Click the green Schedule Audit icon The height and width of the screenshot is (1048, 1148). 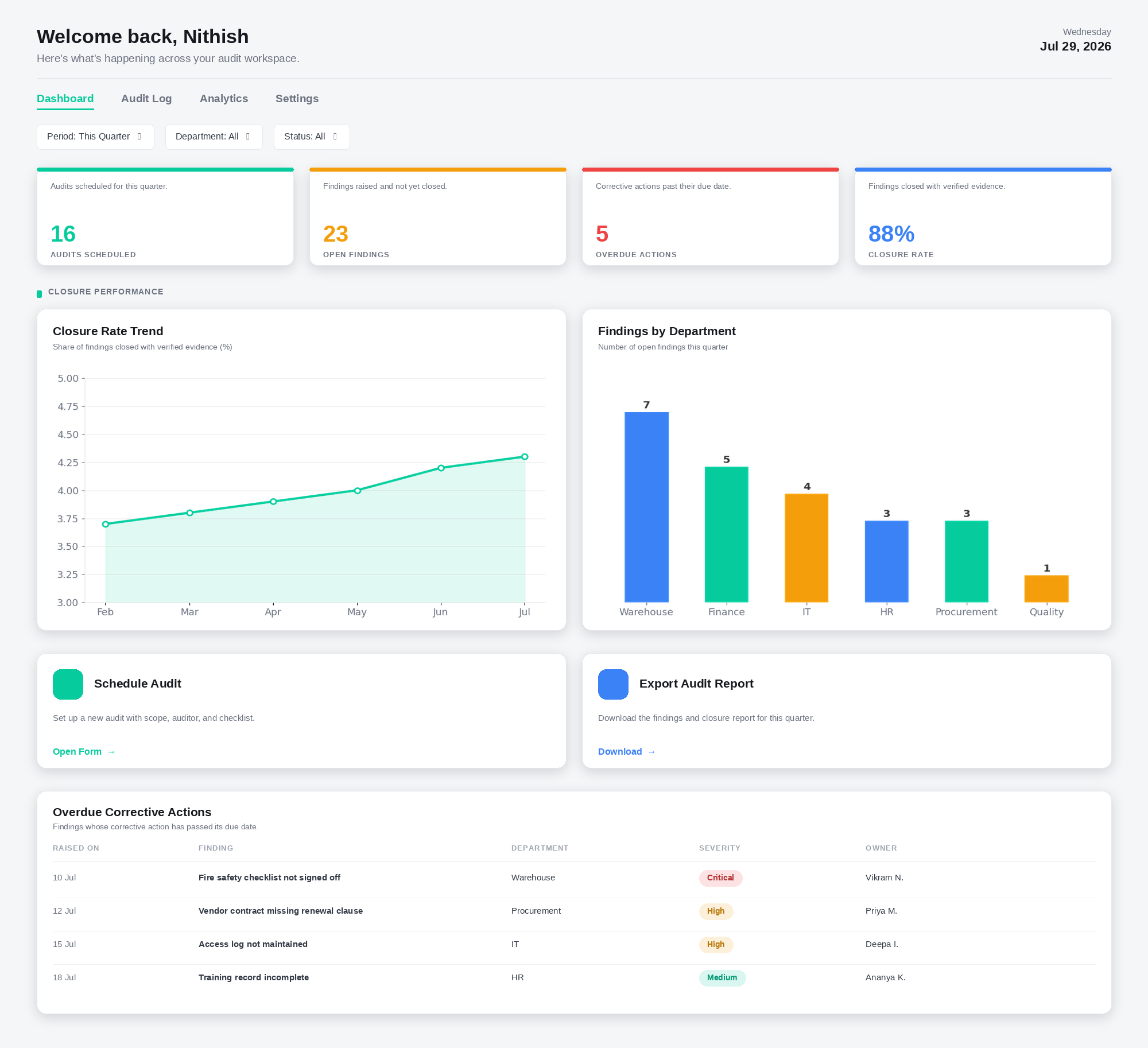(x=68, y=684)
